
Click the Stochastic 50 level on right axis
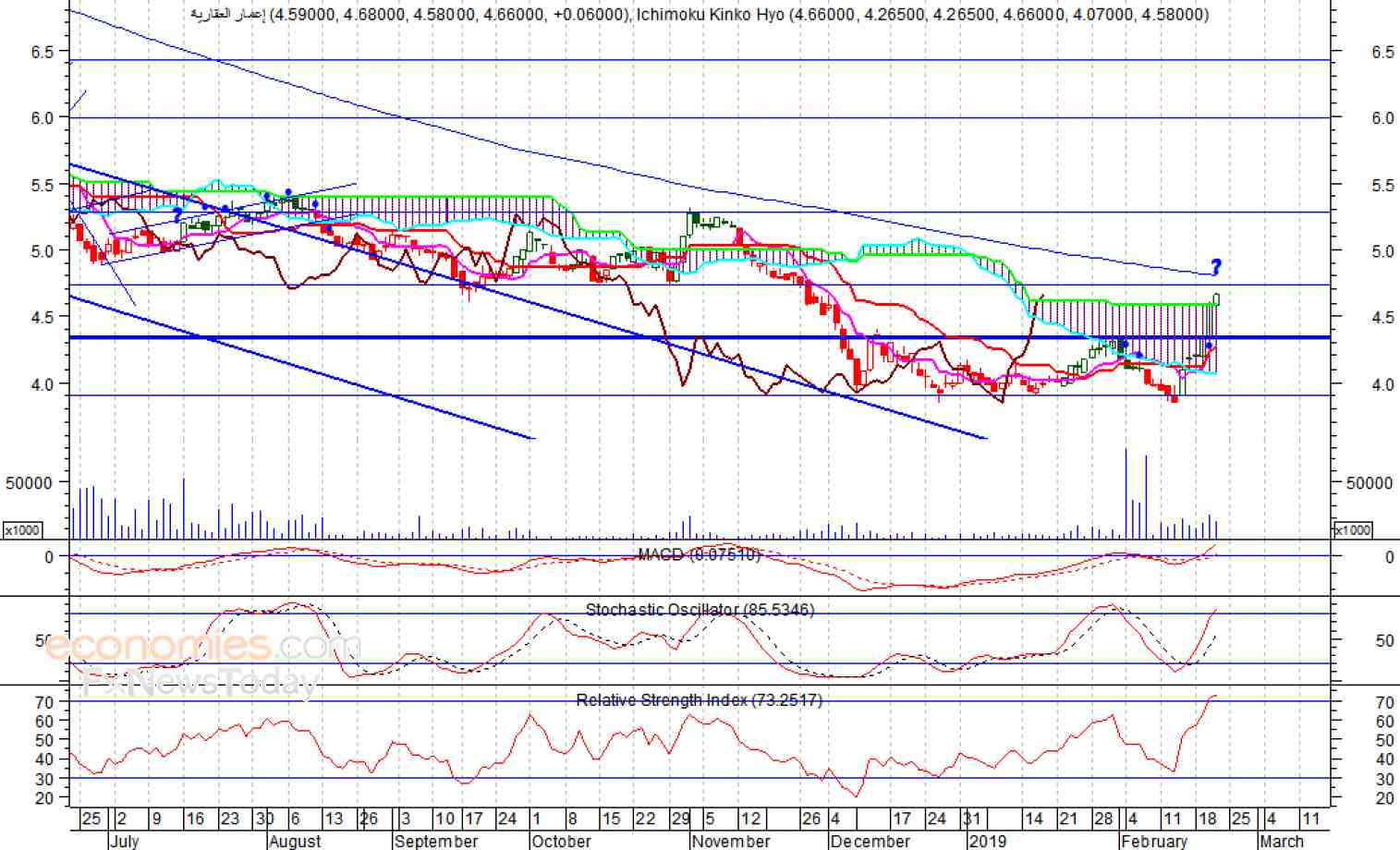(1384, 640)
